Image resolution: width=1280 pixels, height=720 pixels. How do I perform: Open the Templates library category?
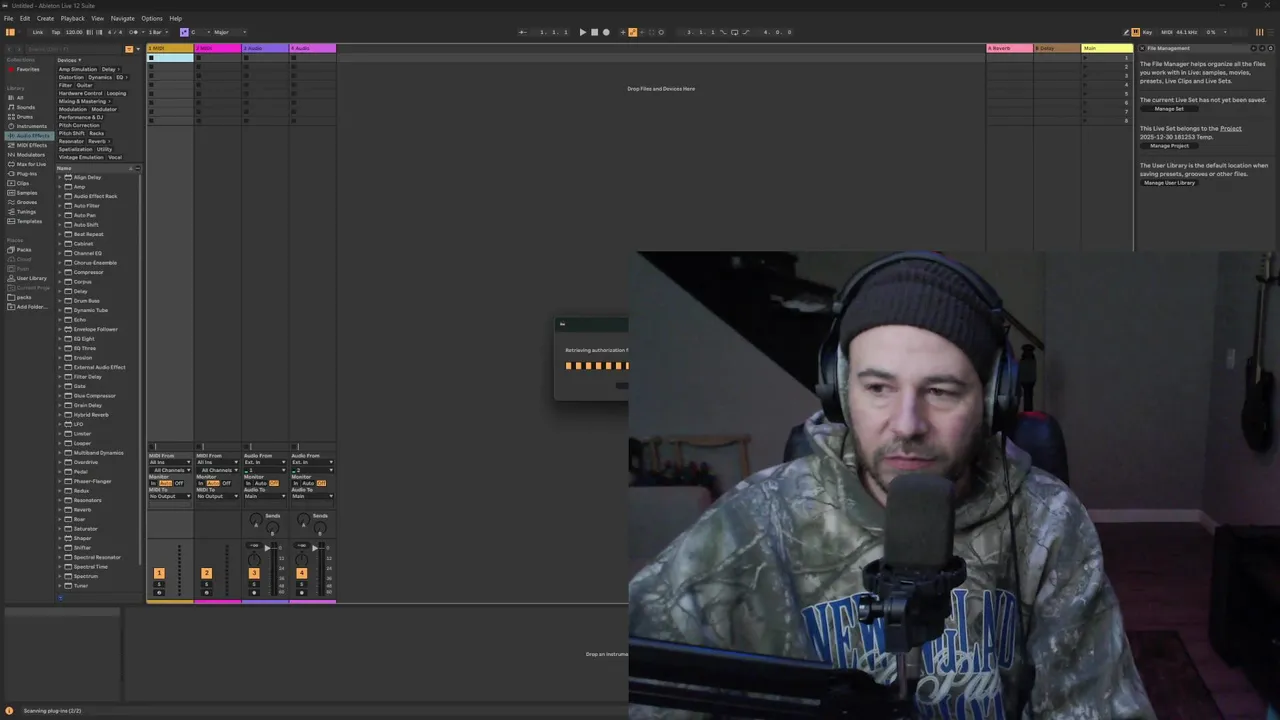(29, 221)
